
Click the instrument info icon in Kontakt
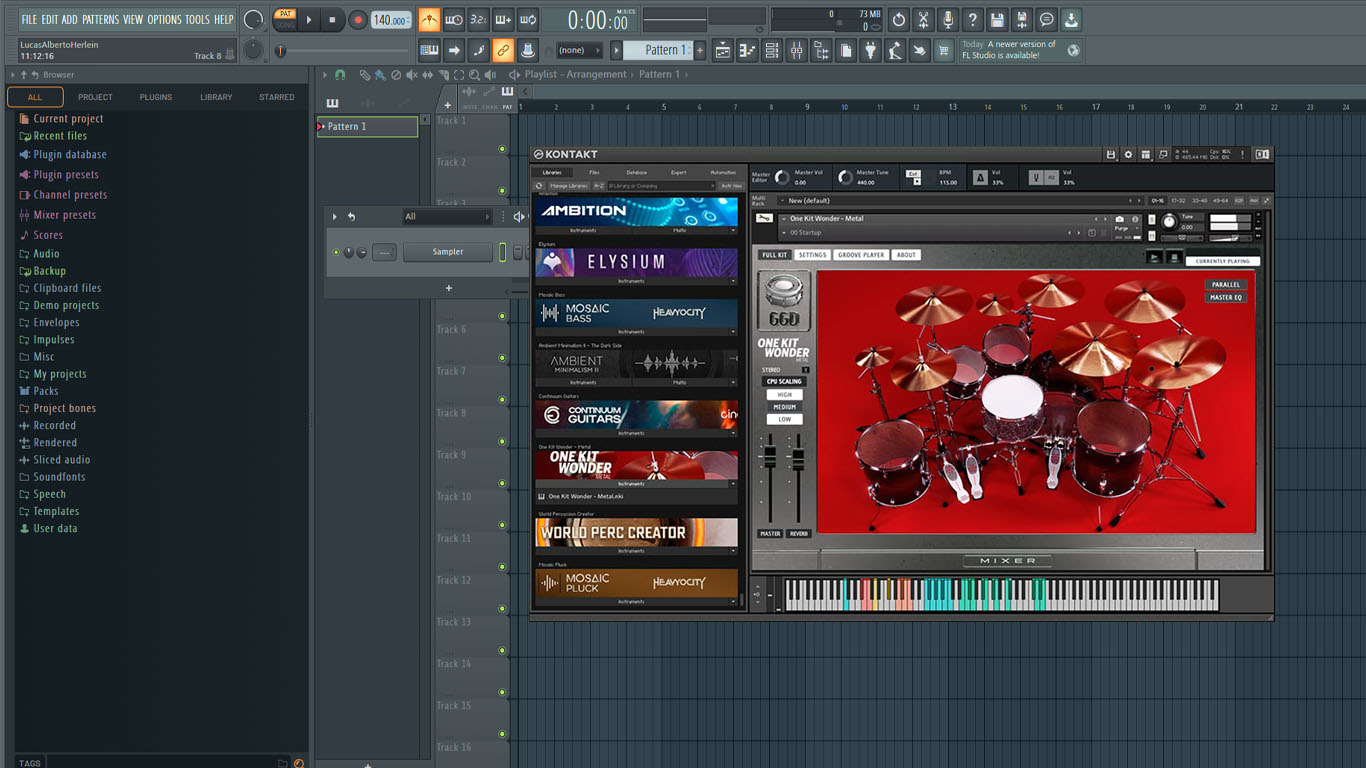(1135, 219)
